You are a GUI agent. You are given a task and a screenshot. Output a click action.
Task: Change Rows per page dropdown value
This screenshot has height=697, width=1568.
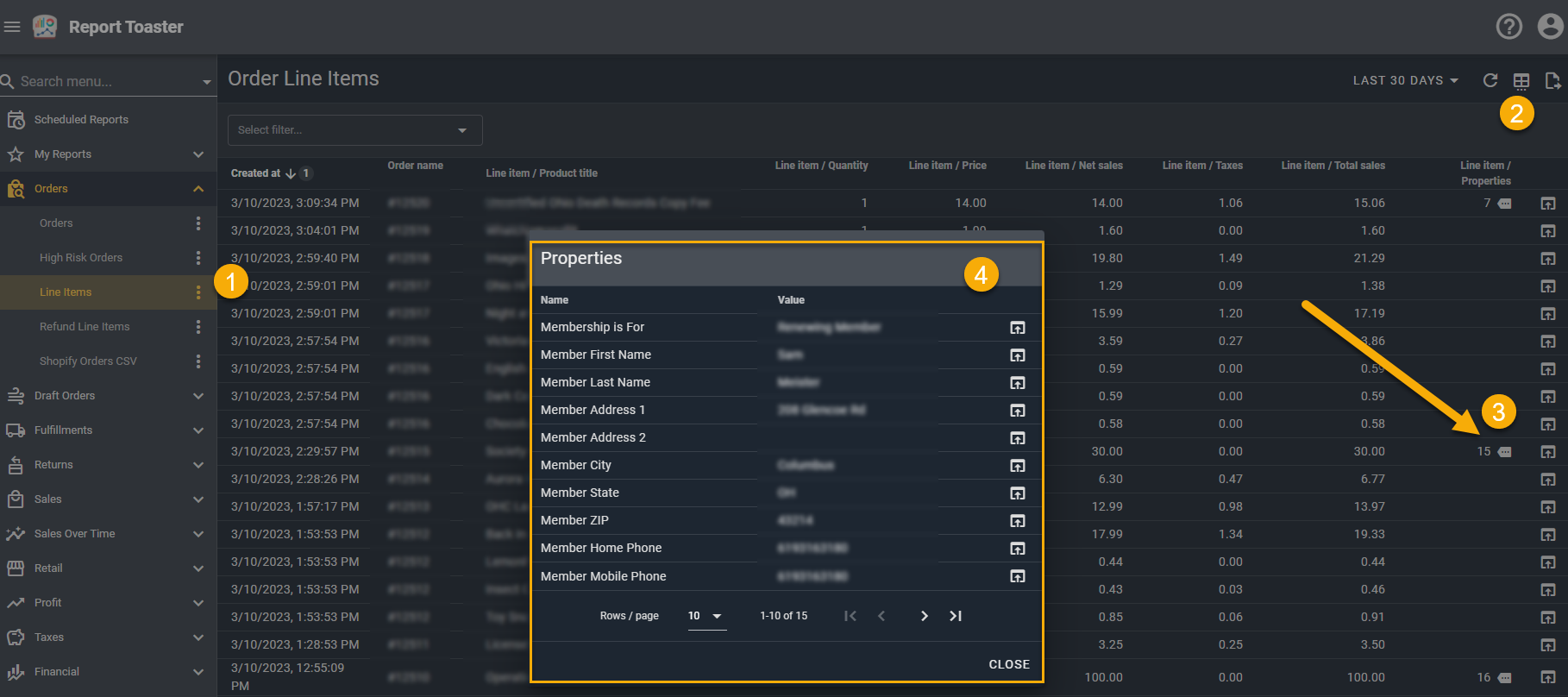(706, 616)
